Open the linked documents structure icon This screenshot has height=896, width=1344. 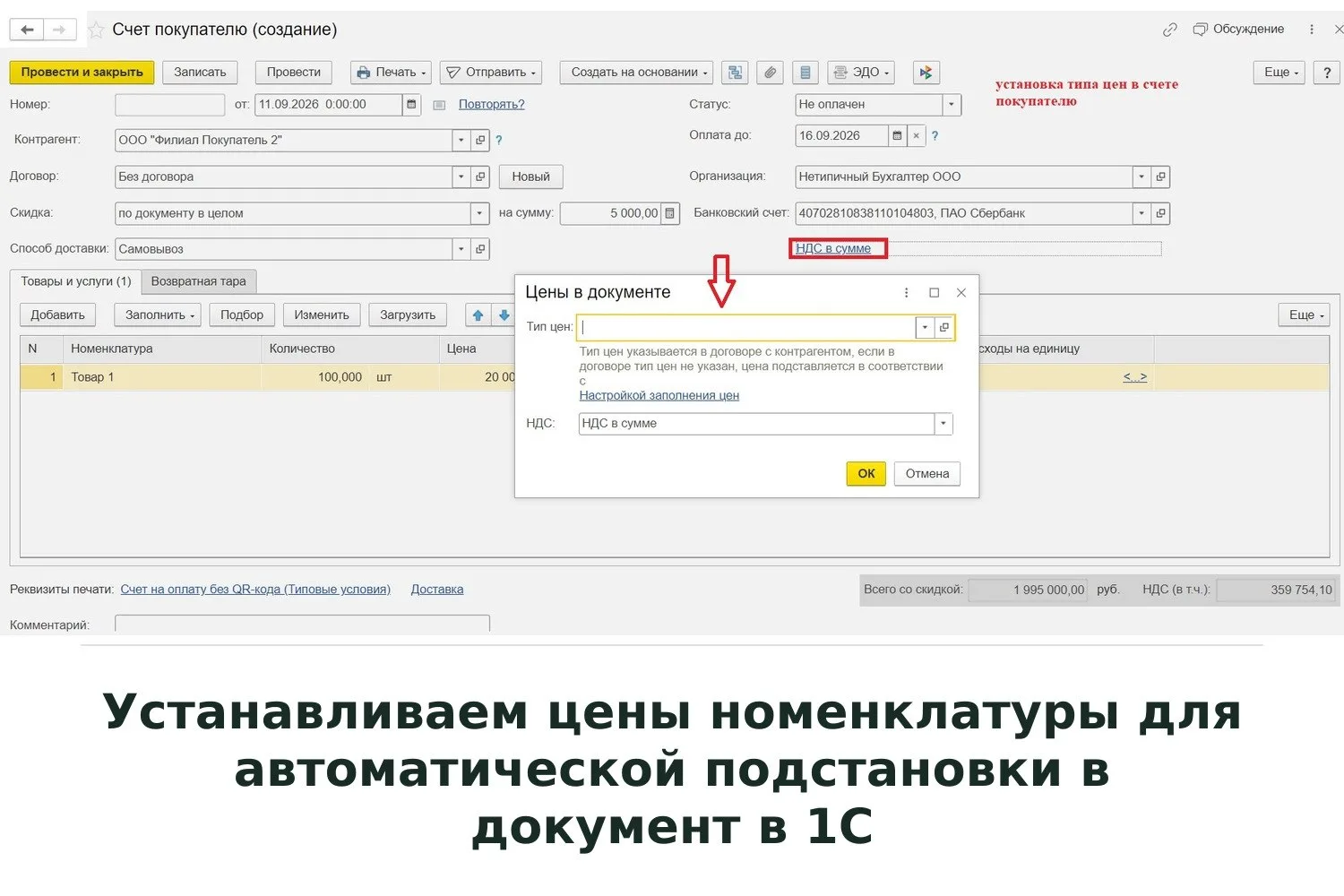click(x=736, y=73)
